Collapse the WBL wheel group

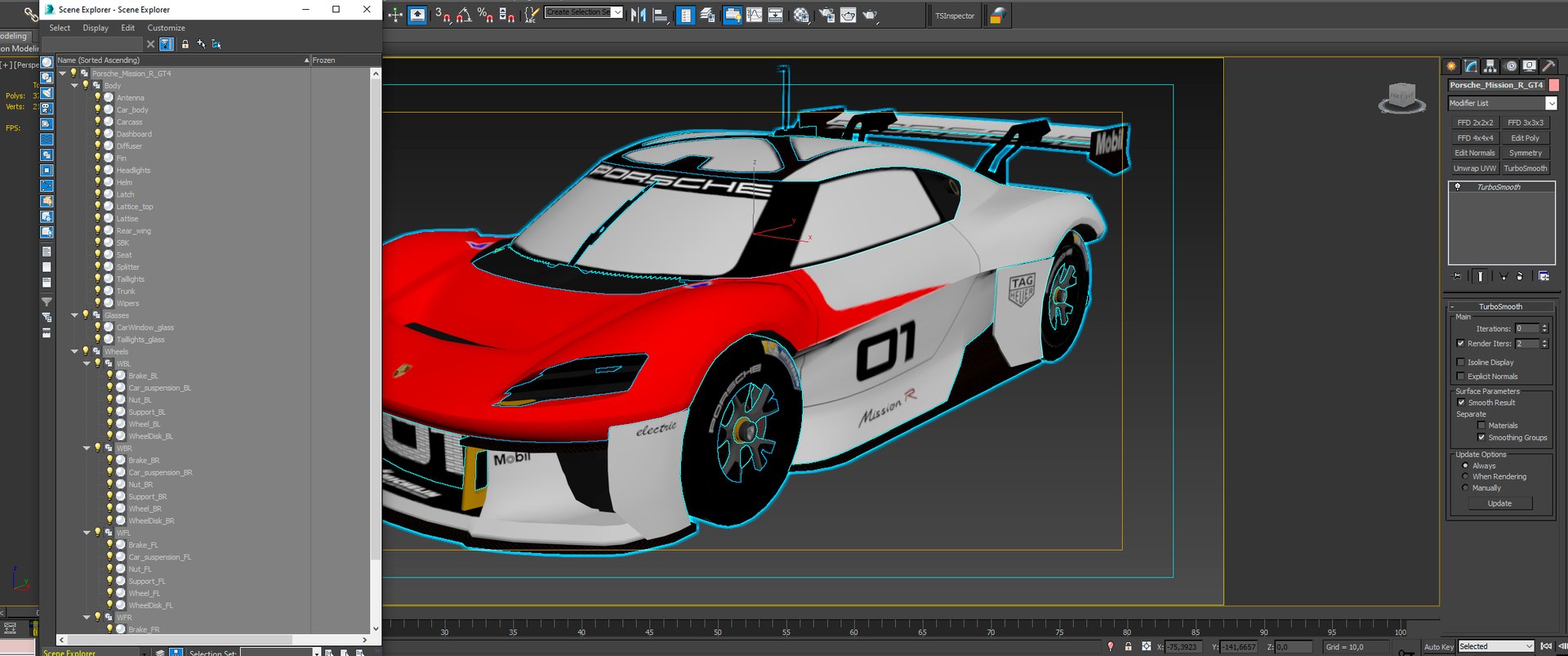point(87,364)
